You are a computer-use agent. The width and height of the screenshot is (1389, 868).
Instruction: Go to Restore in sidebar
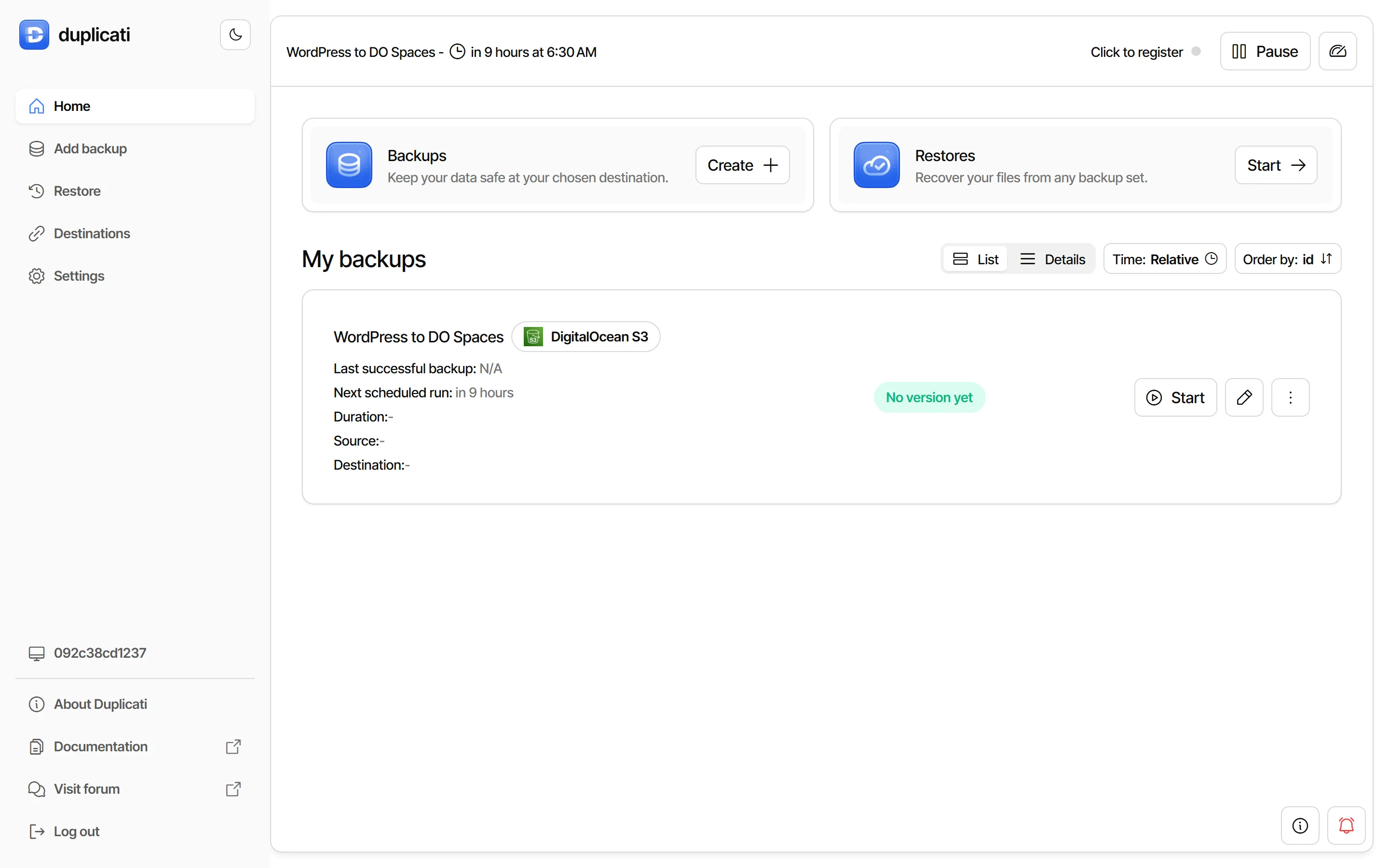pos(135,191)
